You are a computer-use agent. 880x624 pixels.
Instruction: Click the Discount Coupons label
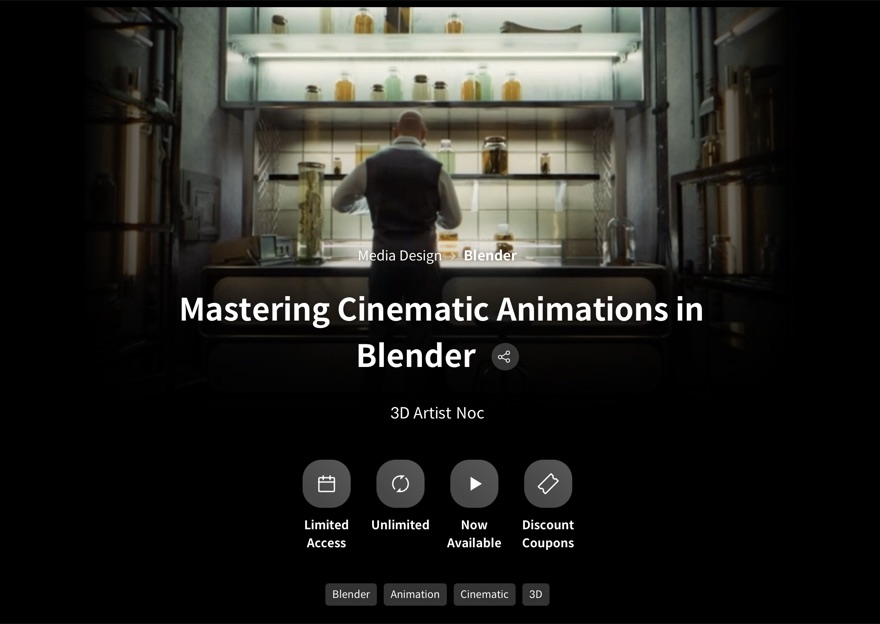[548, 534]
